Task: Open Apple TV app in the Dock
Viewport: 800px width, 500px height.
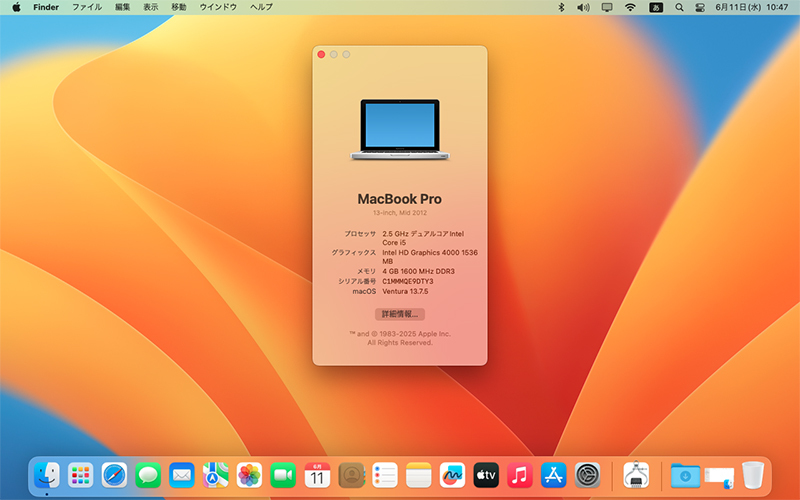Action: pos(486,476)
